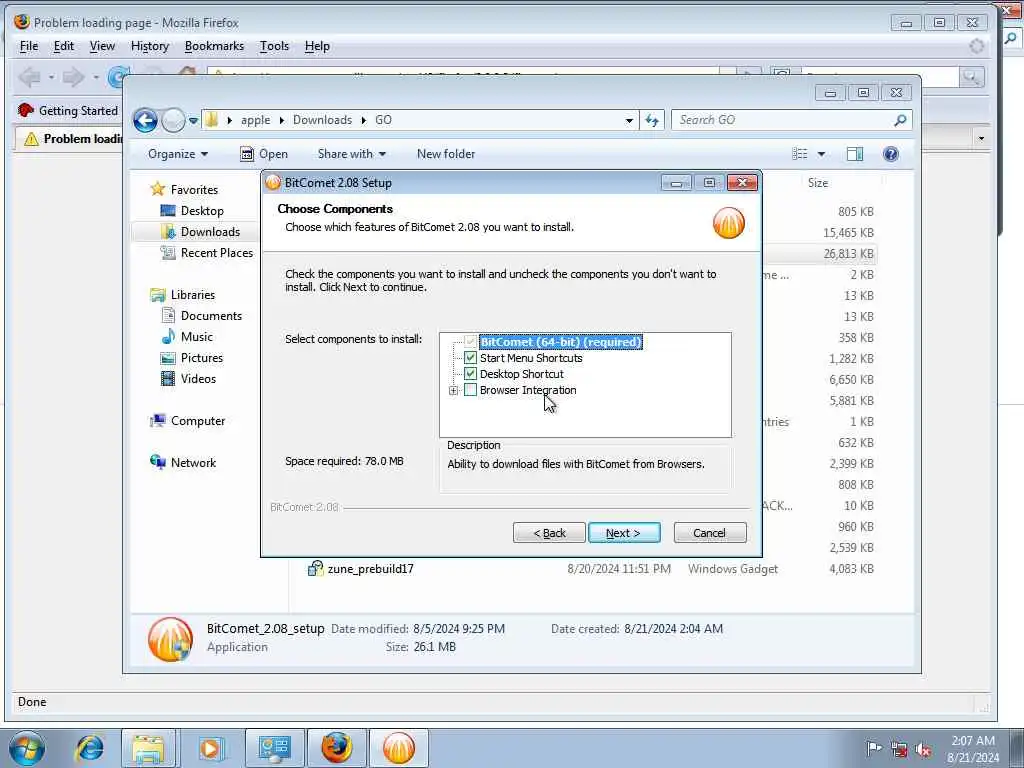This screenshot has width=1024, height=768.
Task: Click Firefox forward navigation arrow
Action: click(73, 78)
